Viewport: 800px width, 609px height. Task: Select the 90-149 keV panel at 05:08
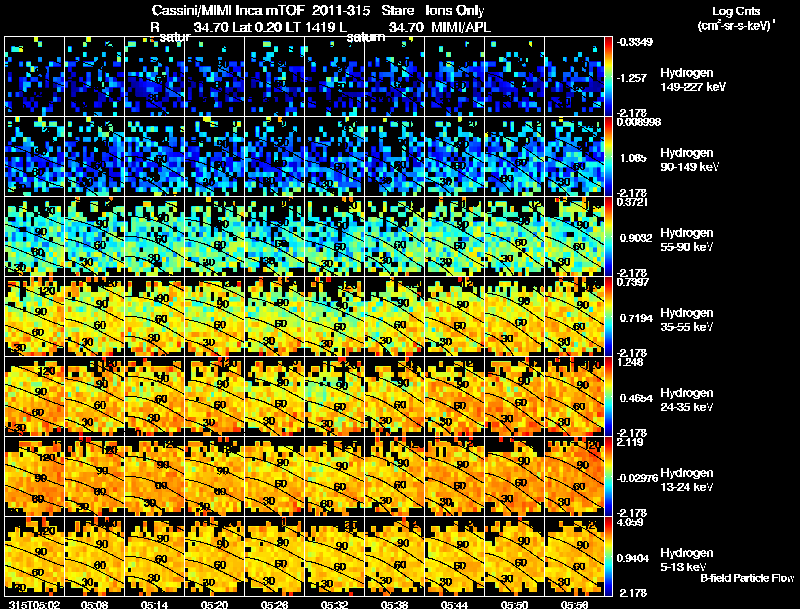94,156
